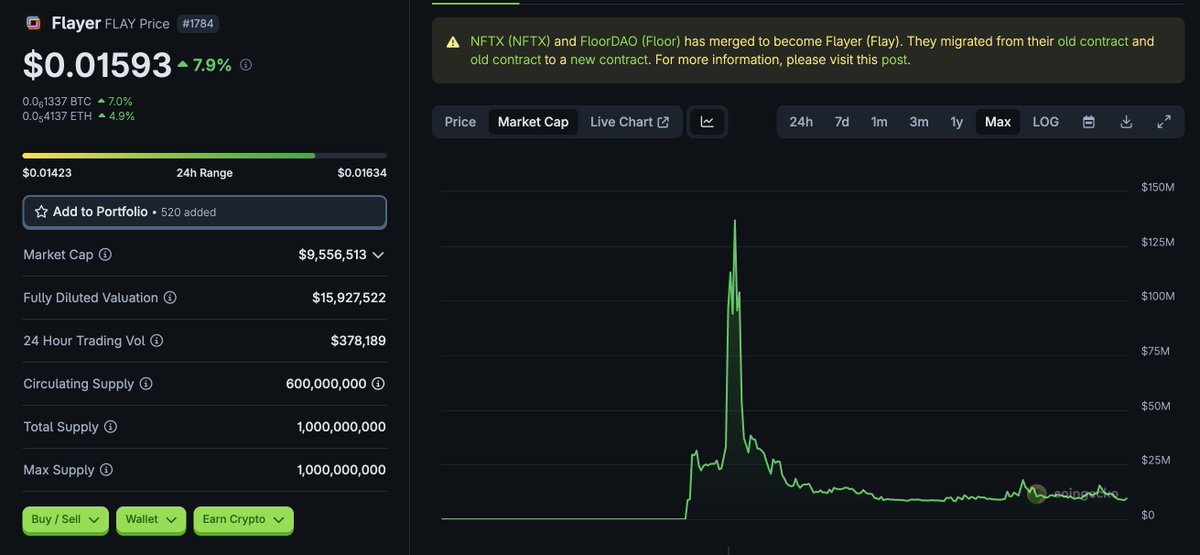
Task: Select the Max time range
Action: [x=998, y=122]
